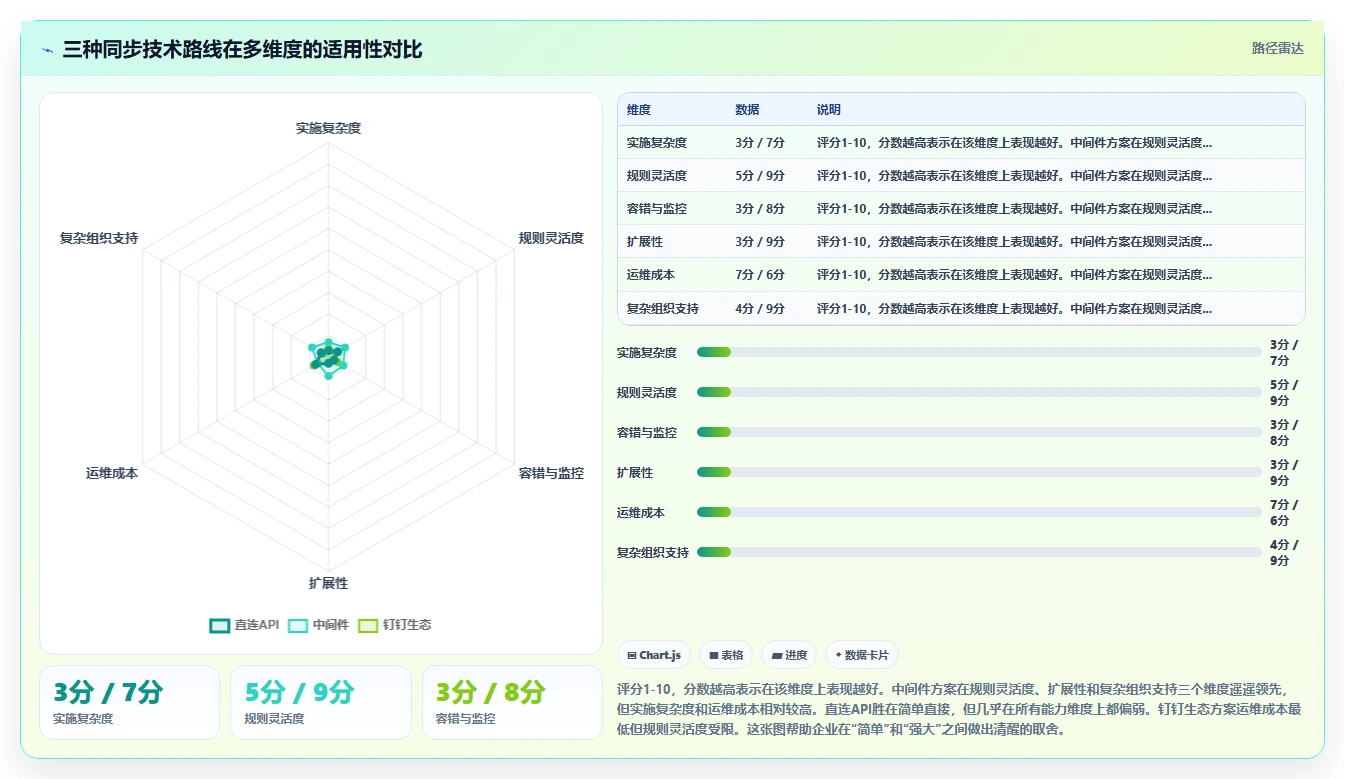The width and height of the screenshot is (1345, 779).
Task: Open the 3分 / 8分 容错与监控 card
Action: 512,702
